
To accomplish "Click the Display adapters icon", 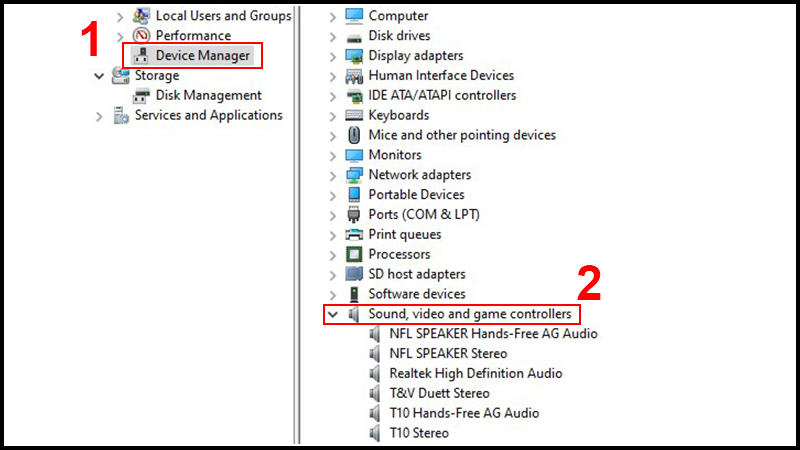I will (354, 56).
